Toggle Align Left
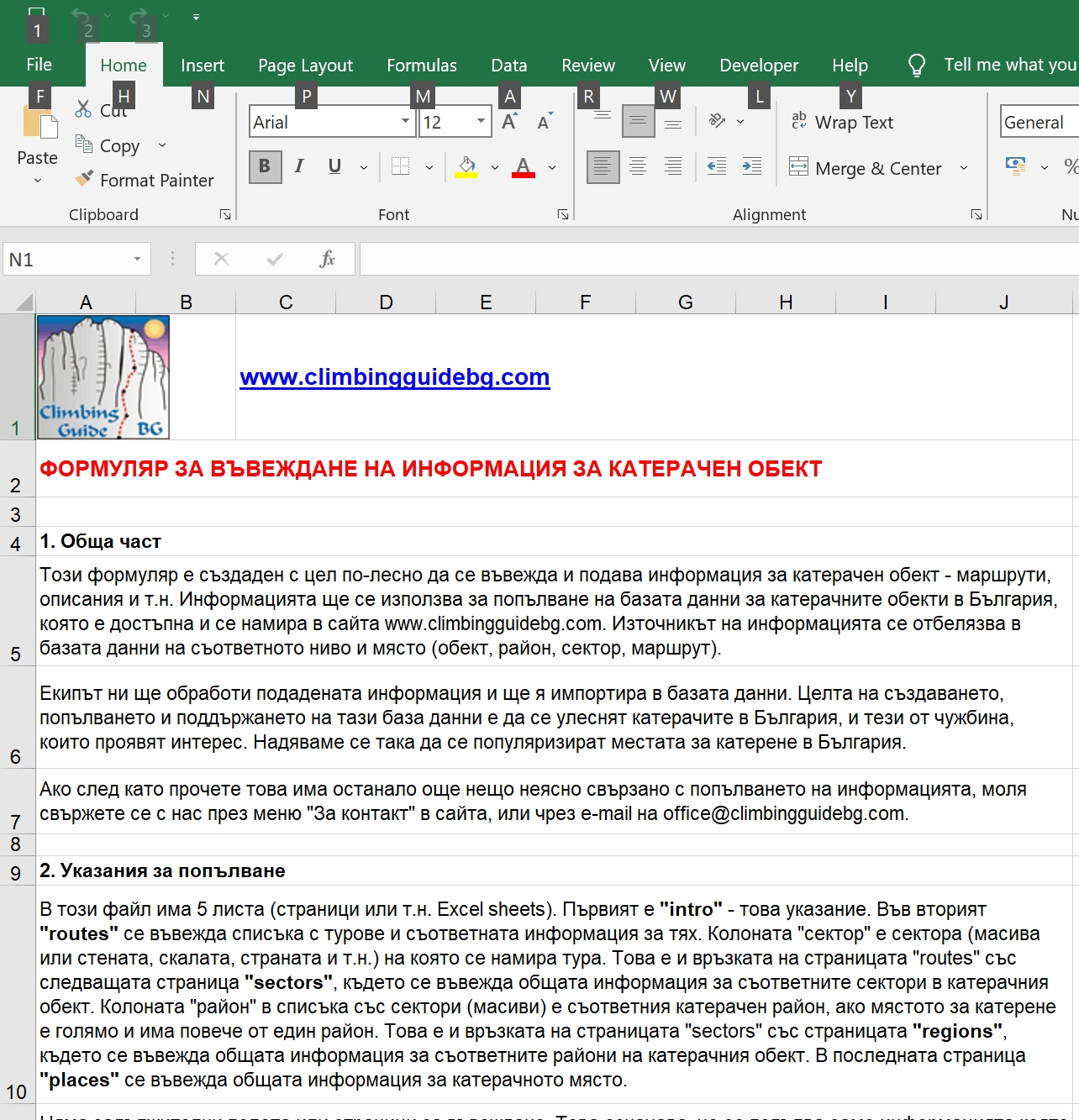The width and height of the screenshot is (1079, 1120). pos(603,166)
